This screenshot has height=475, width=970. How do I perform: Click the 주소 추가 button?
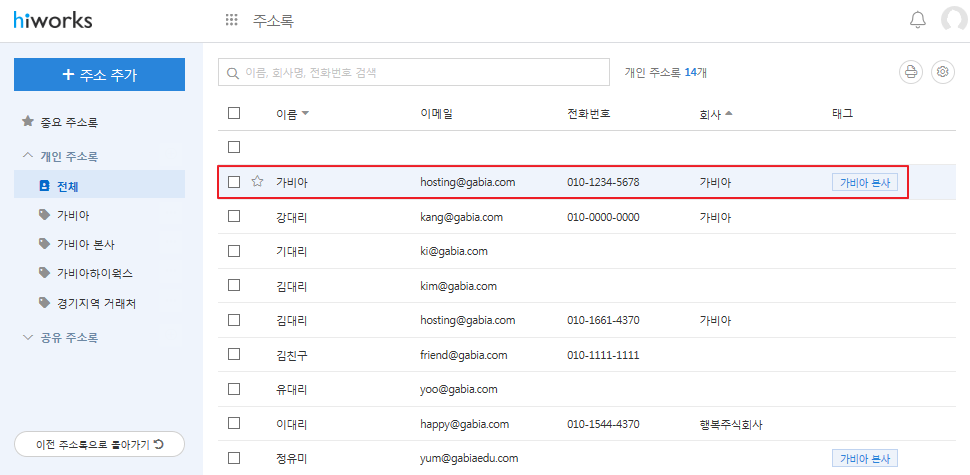coord(99,74)
